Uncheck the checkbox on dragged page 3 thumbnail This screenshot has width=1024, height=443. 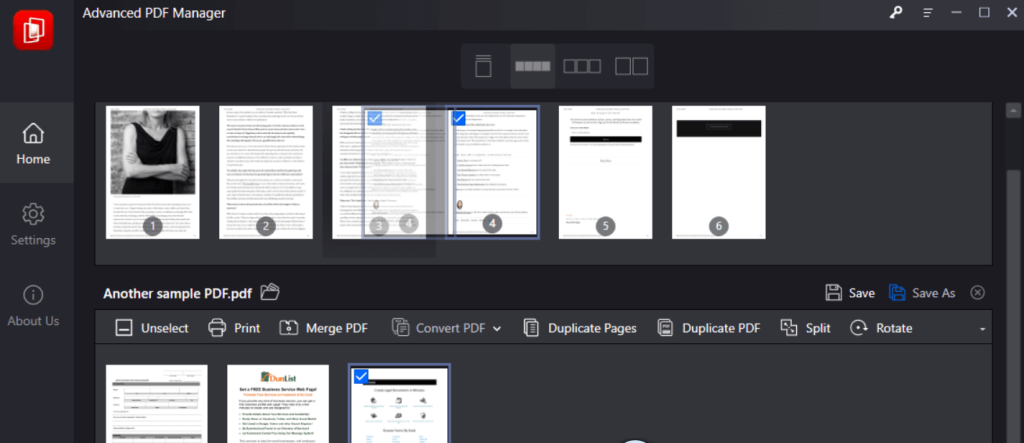(375, 118)
